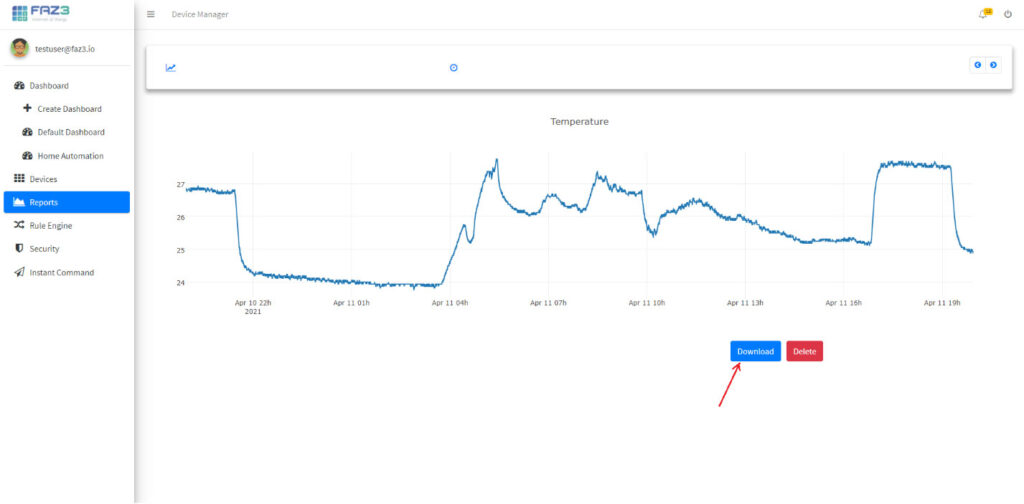The width and height of the screenshot is (1024, 504).
Task: Select Default Dashboard
Action: click(x=70, y=132)
